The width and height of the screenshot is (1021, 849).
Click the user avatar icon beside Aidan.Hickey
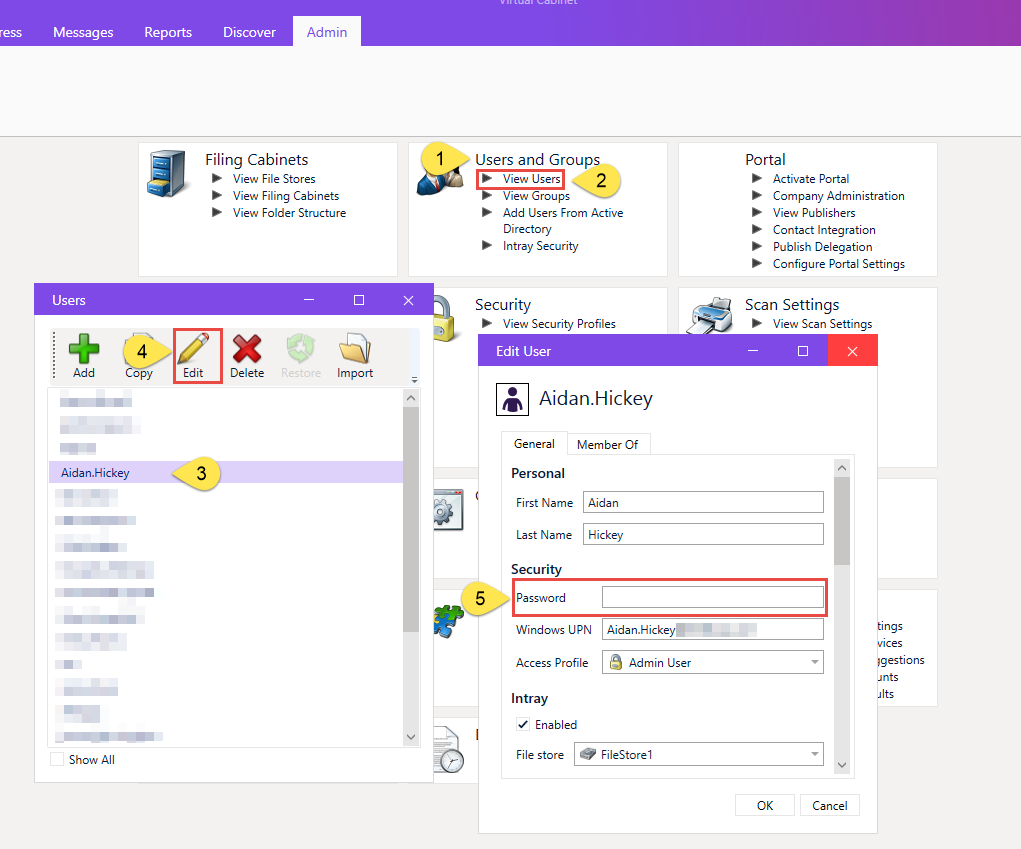click(512, 399)
